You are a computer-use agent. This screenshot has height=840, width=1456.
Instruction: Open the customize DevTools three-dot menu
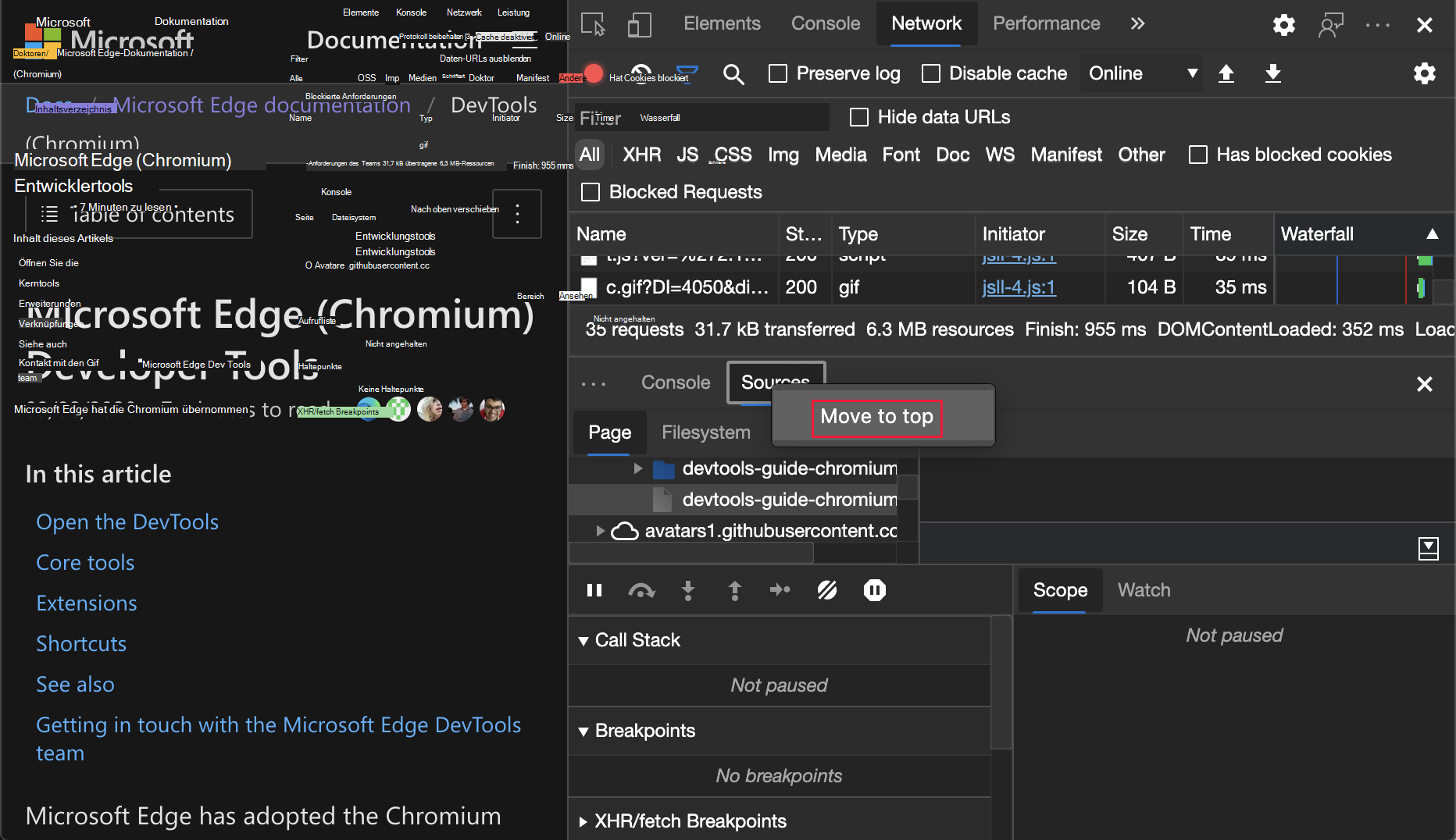coord(1377,24)
